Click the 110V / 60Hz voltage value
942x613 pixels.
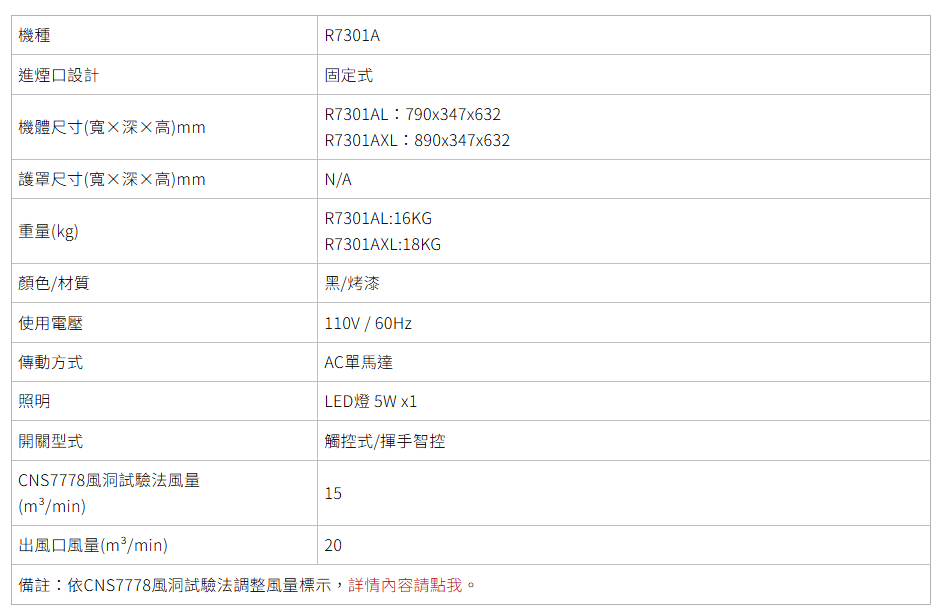pos(368,324)
